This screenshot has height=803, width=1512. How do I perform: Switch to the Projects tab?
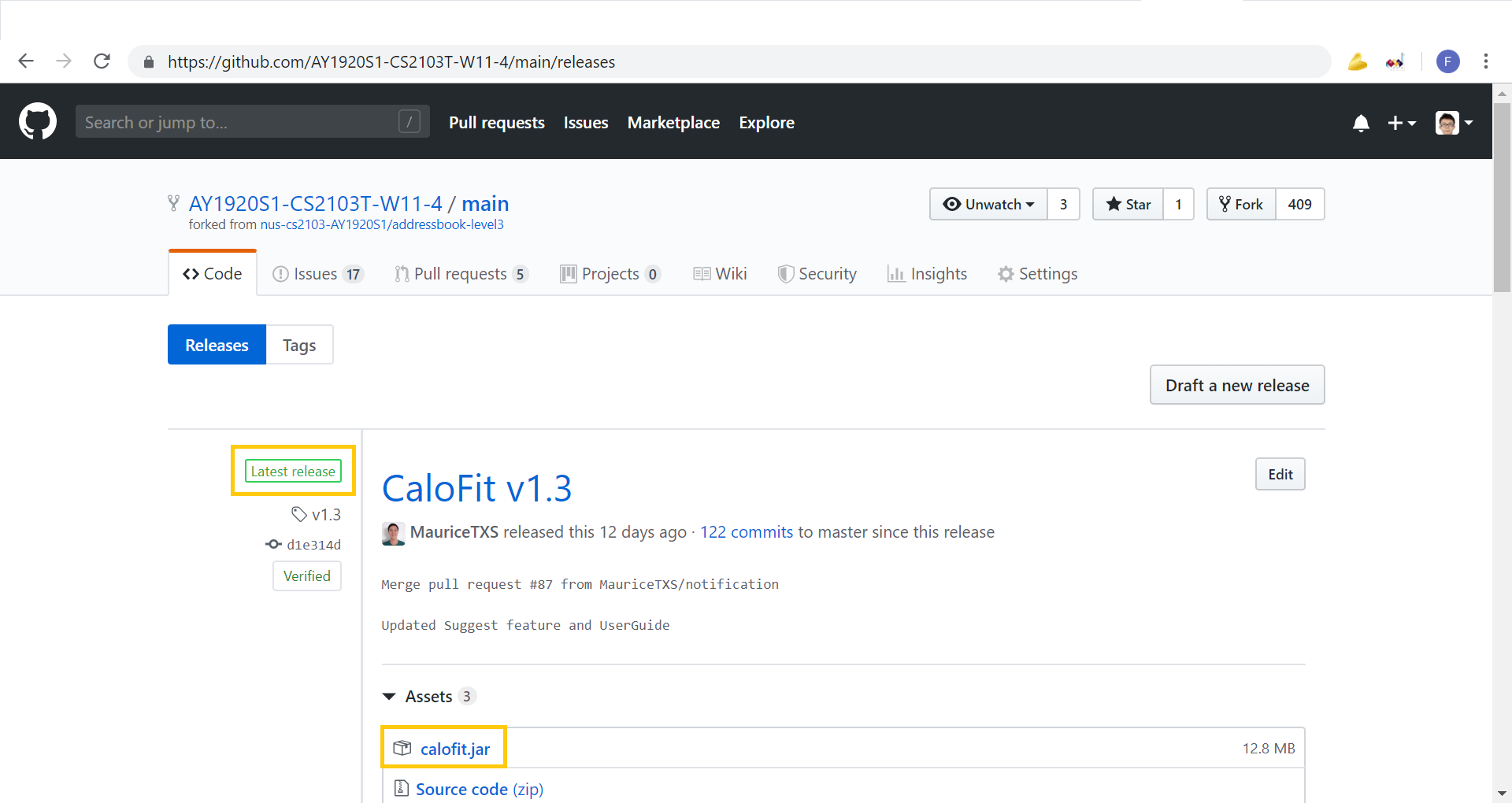(610, 273)
